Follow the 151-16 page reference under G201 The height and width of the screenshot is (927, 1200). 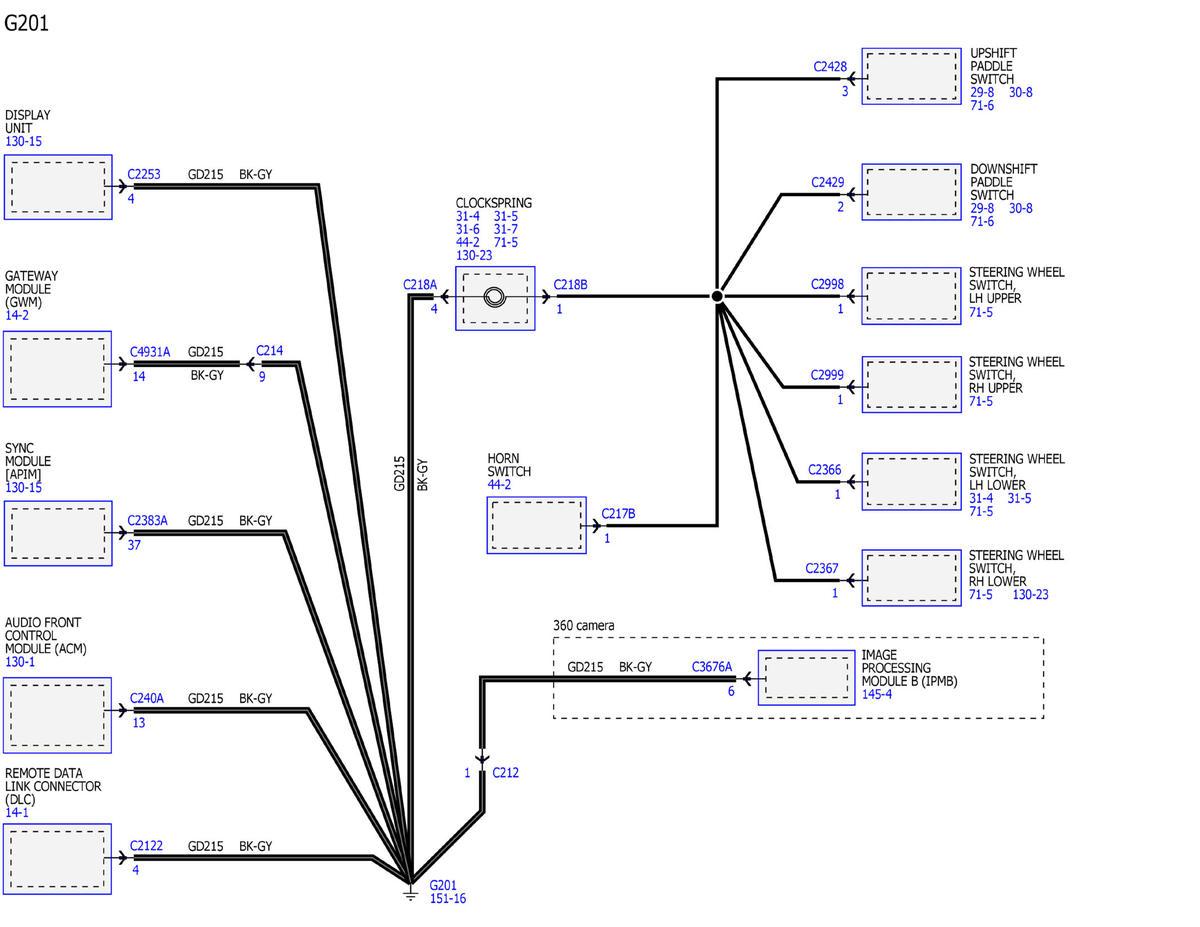tap(447, 899)
